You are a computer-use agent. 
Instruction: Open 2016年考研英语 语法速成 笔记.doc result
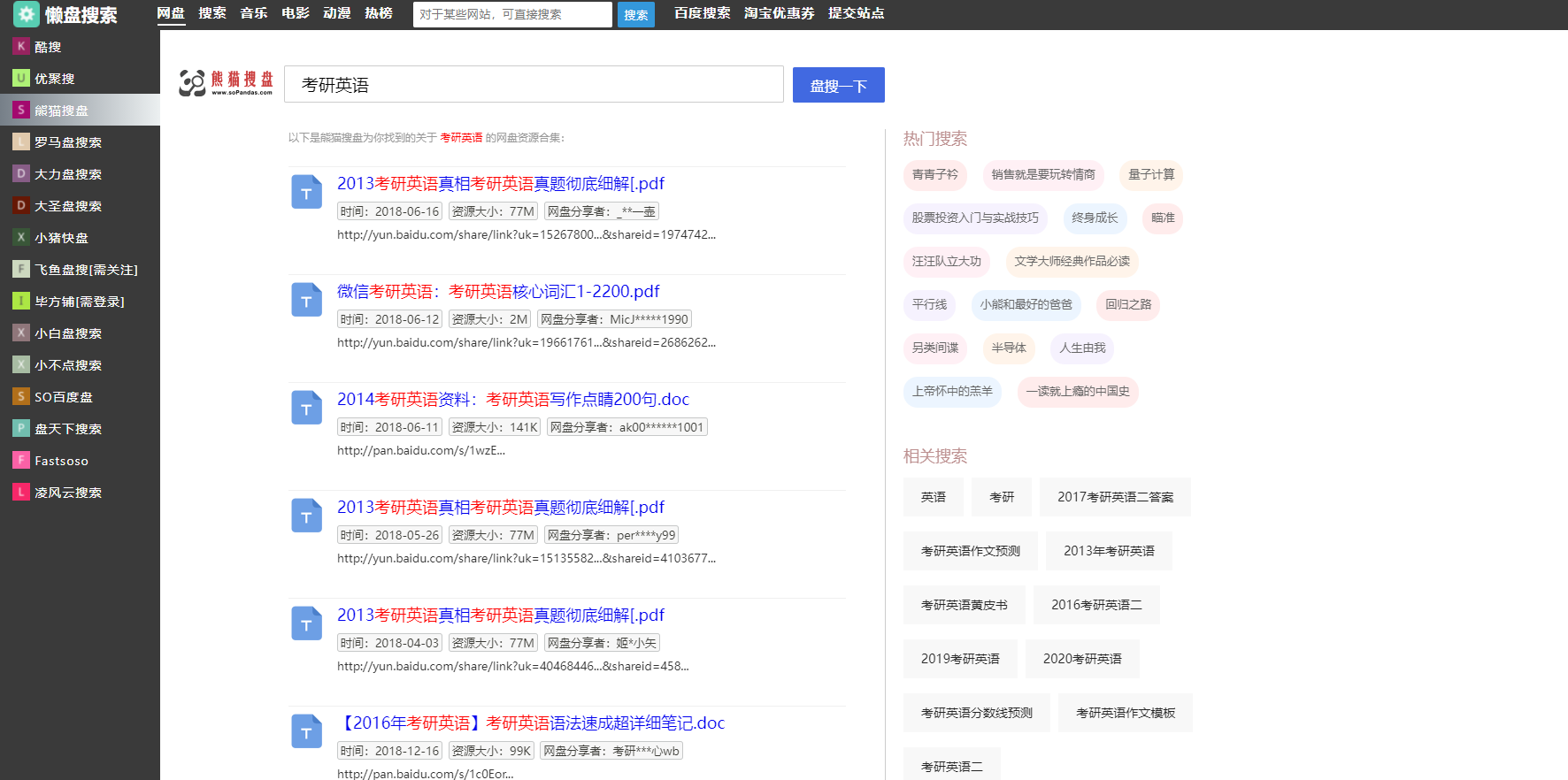531,723
